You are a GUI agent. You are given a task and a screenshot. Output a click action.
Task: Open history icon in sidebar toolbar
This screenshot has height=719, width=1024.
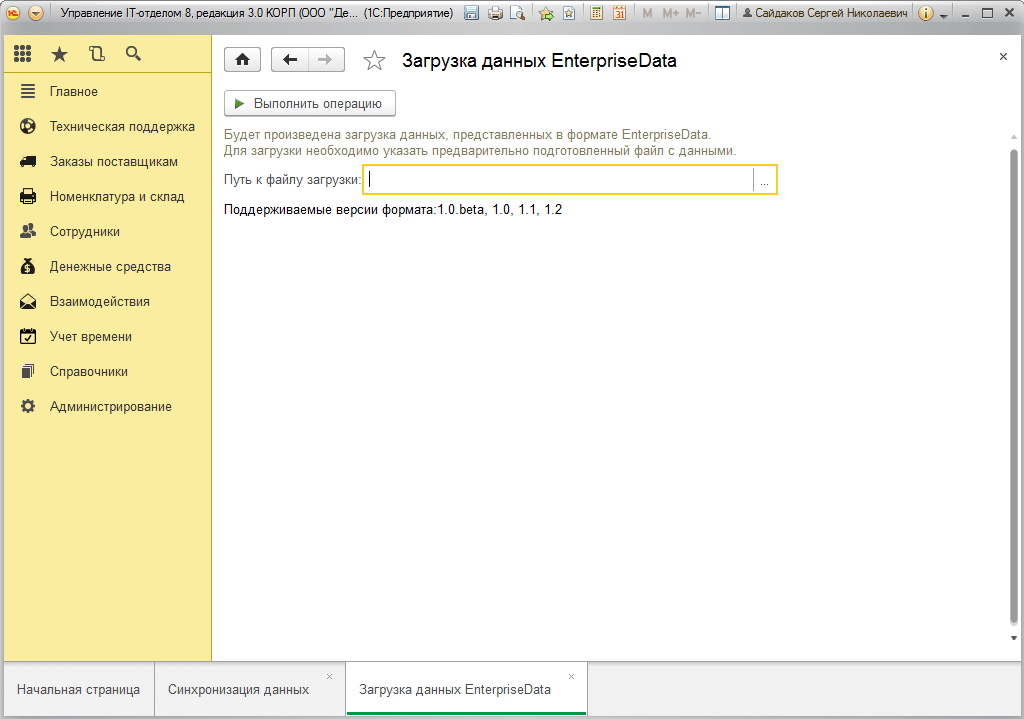click(x=97, y=54)
